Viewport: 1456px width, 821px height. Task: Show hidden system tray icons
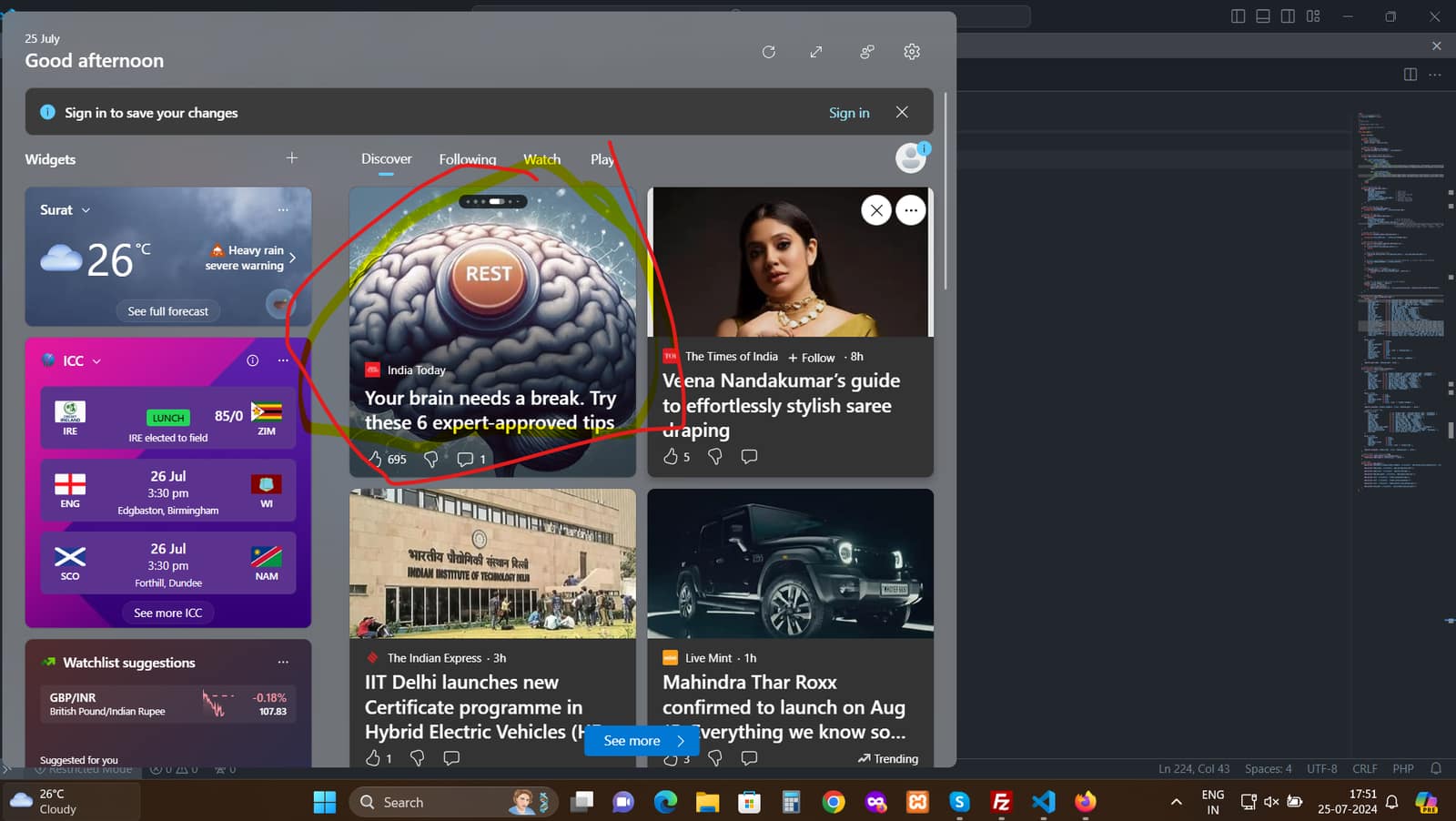click(x=1176, y=802)
